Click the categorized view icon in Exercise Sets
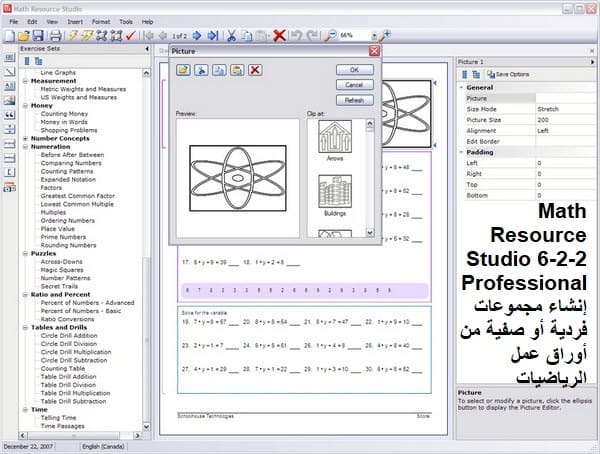600x454 pixels. click(x=39, y=61)
